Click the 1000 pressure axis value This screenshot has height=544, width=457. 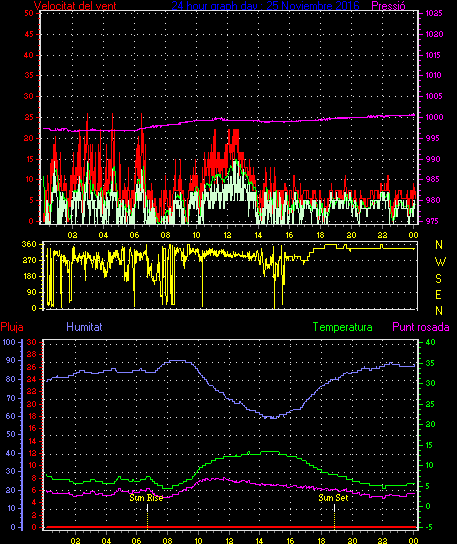point(434,117)
